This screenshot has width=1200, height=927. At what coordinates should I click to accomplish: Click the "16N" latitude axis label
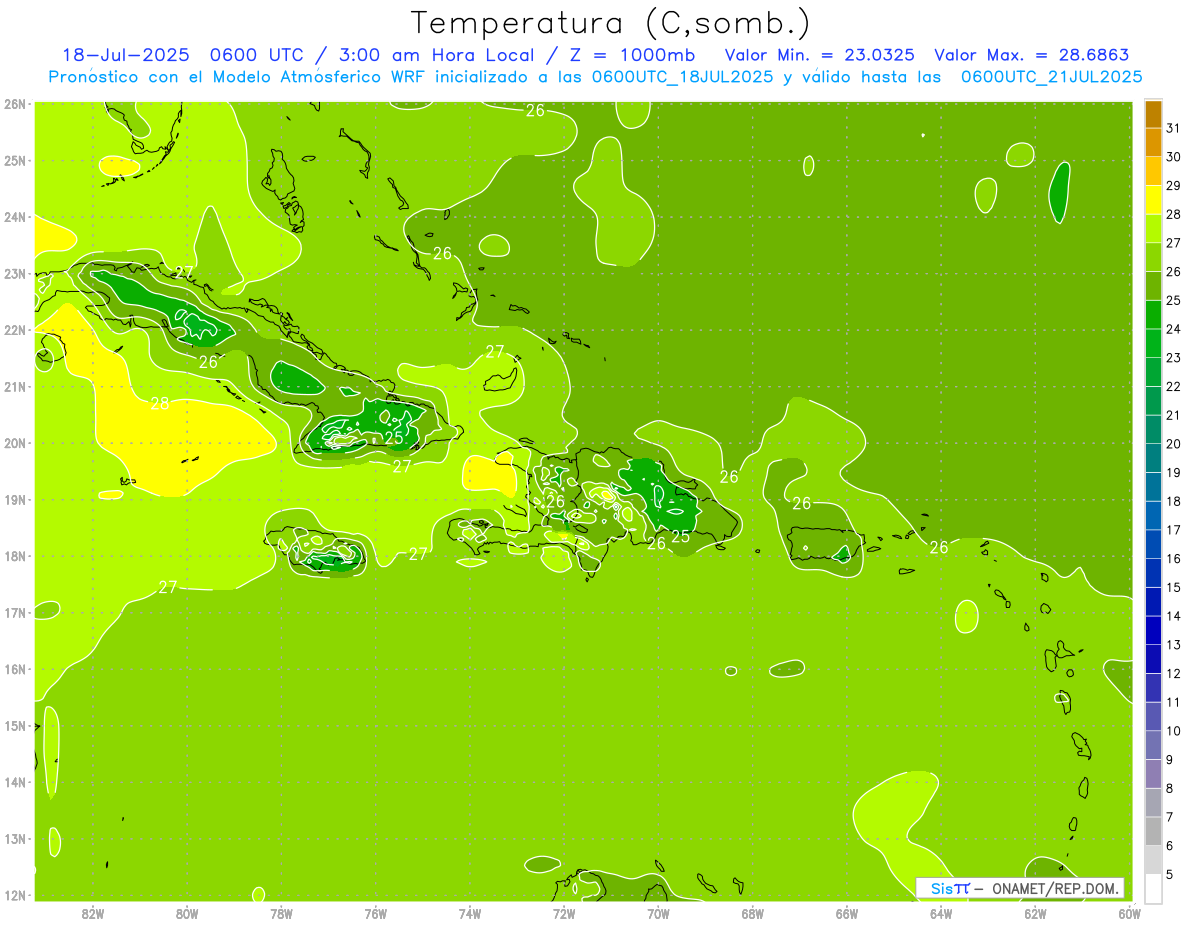[x=14, y=669]
